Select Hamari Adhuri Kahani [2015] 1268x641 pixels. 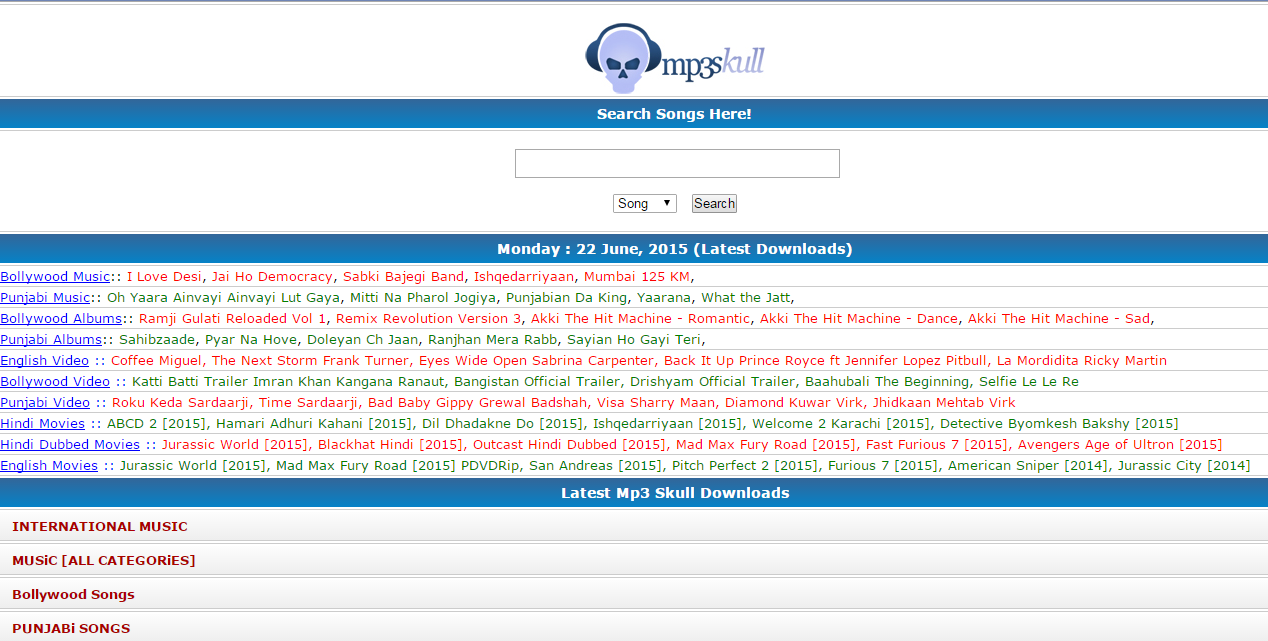coord(314,423)
